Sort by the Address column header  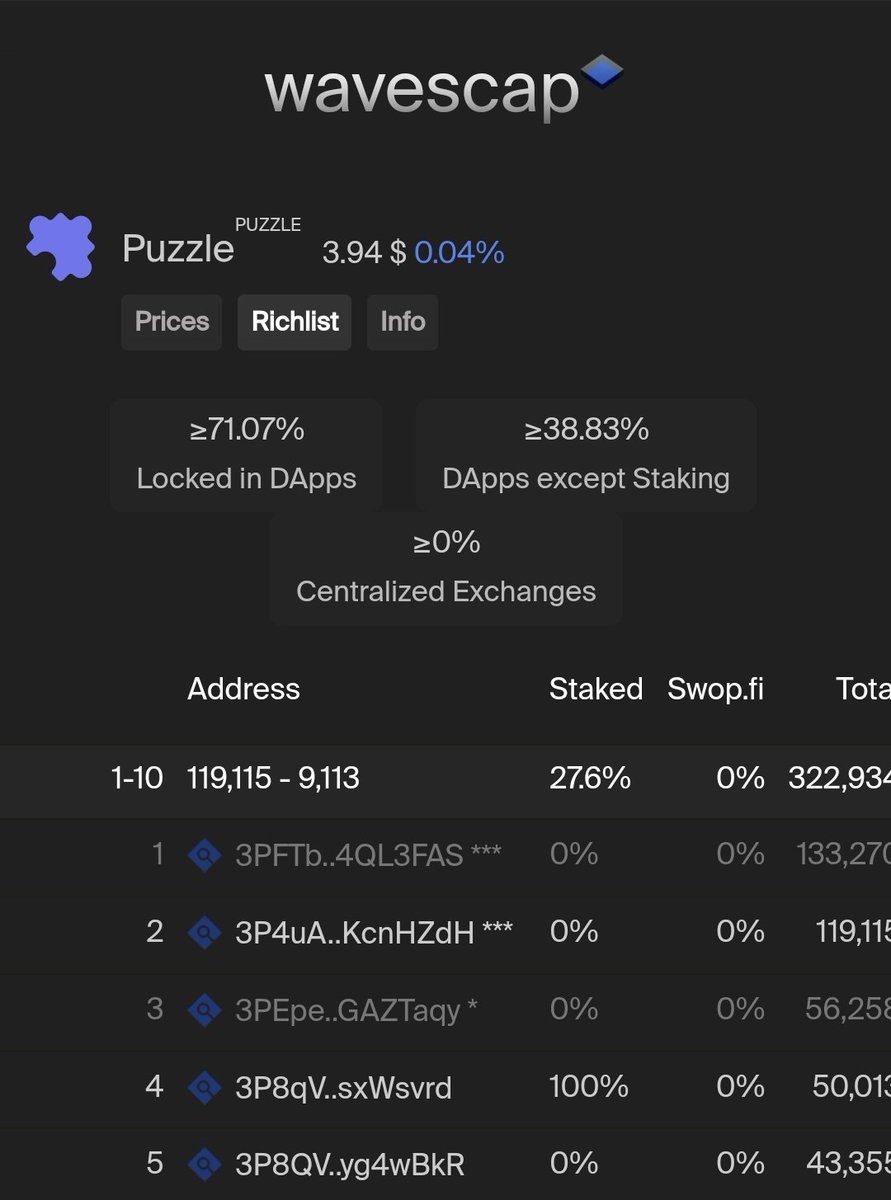244,689
